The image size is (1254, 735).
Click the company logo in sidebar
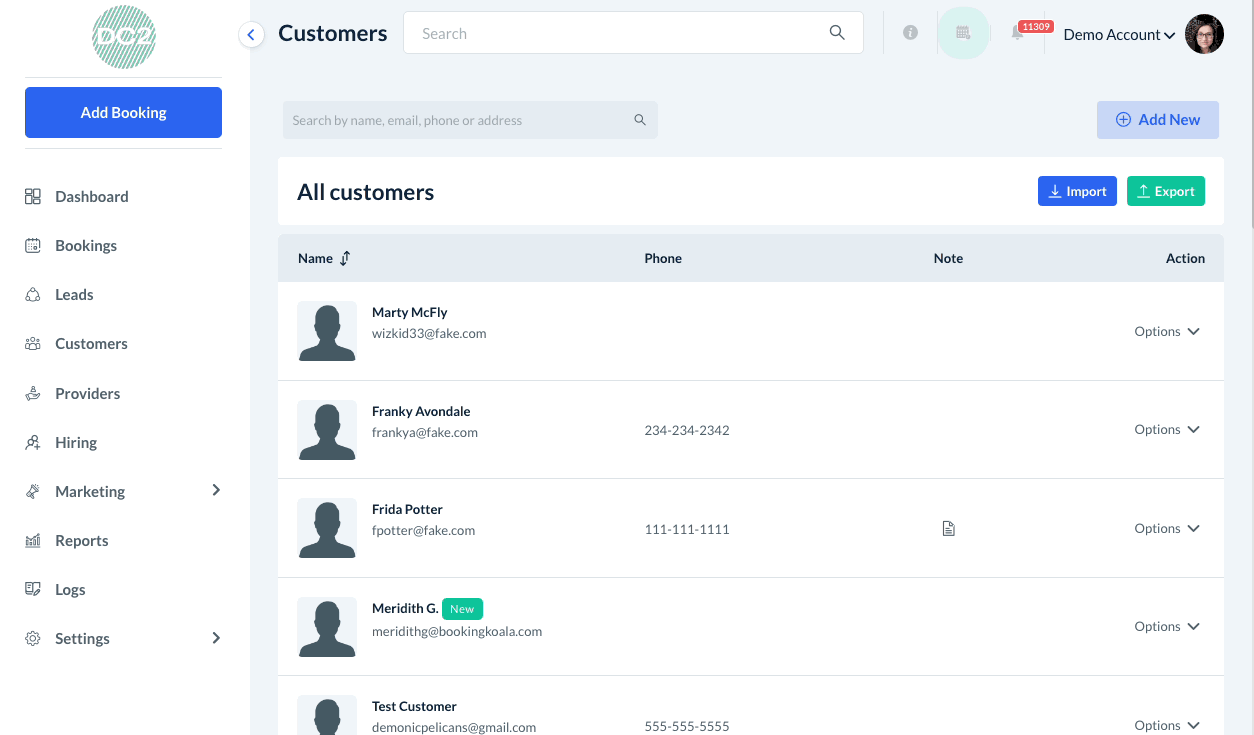click(123, 37)
